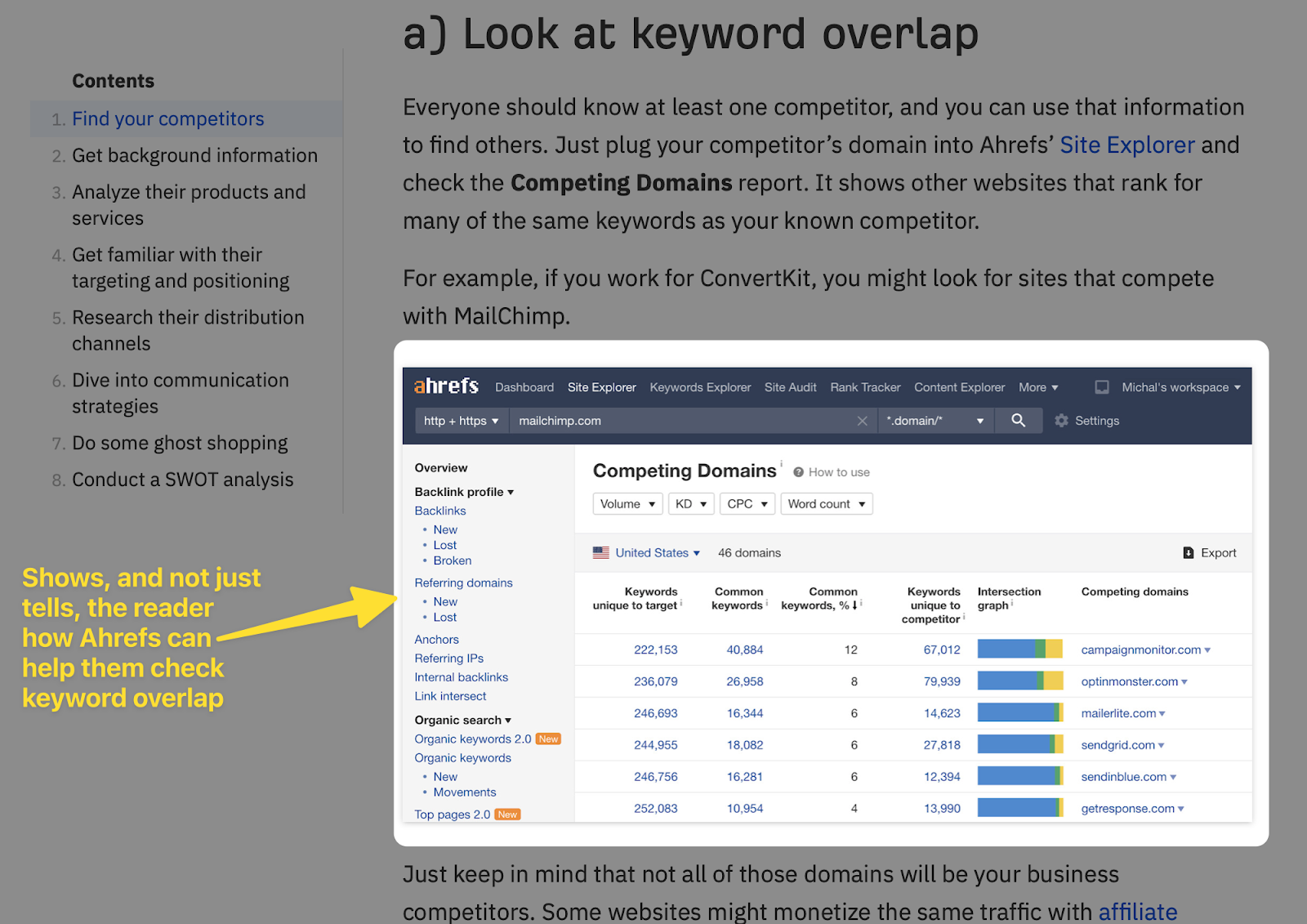Open the Settings gear in the search bar
This screenshot has height=924, width=1307.
(1060, 420)
